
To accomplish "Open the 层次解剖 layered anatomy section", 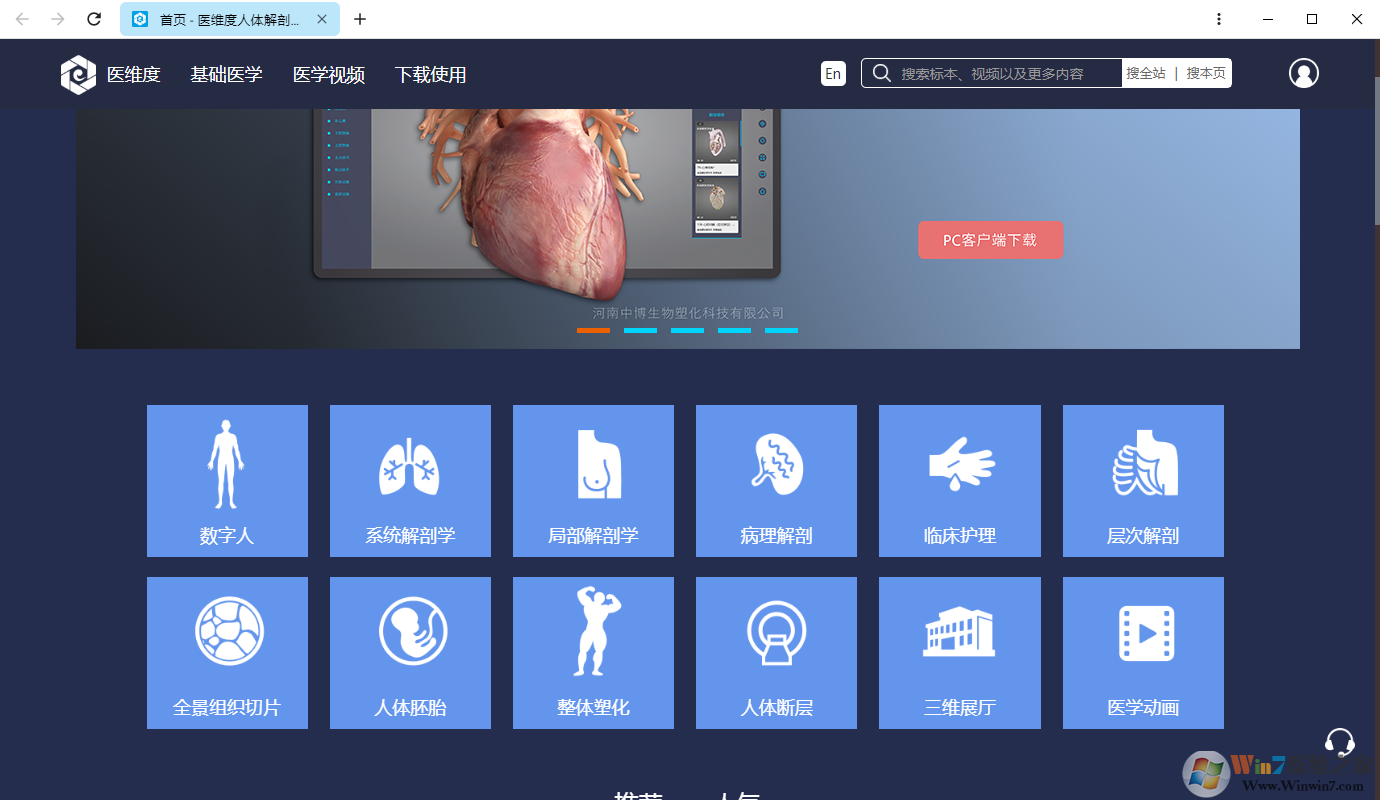I will click(x=1143, y=481).
